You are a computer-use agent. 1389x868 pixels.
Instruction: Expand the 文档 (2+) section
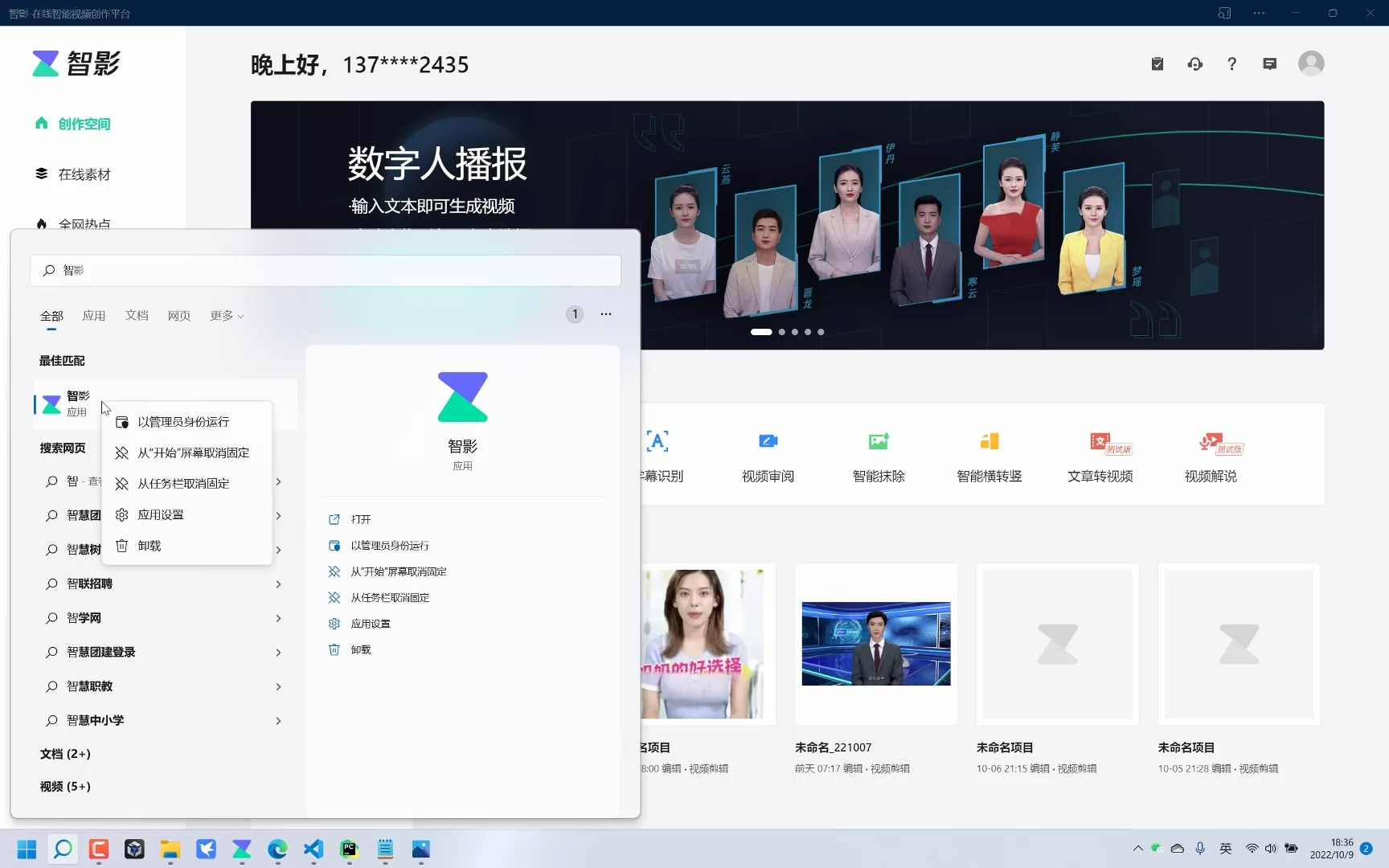(x=65, y=754)
